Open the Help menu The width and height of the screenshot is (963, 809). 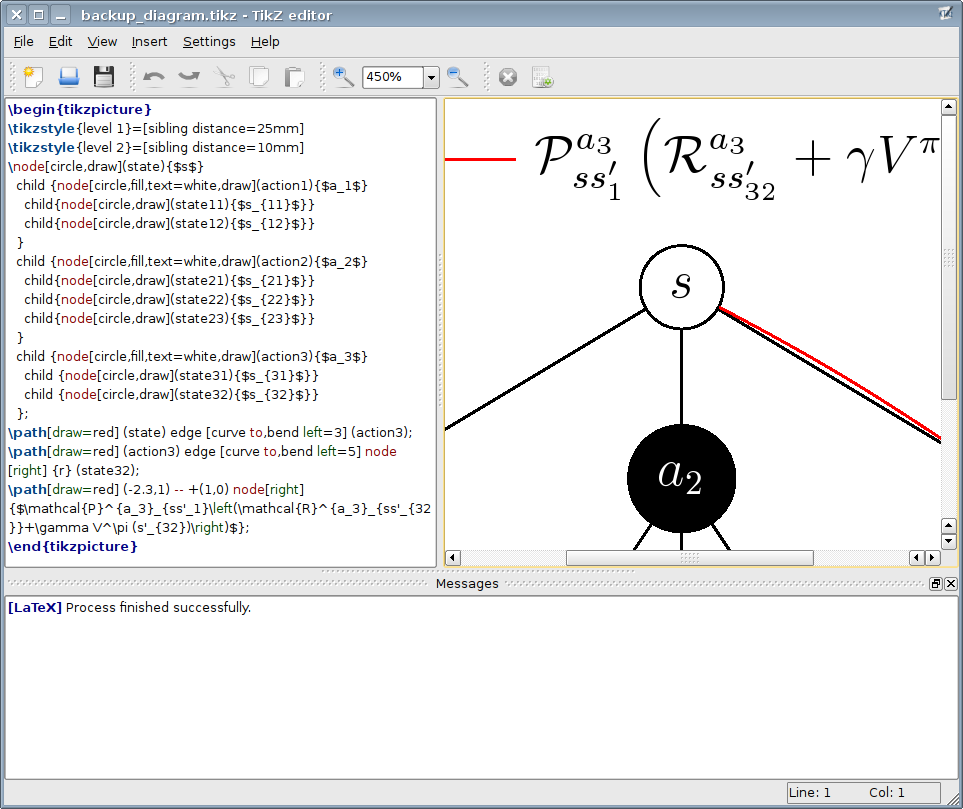tap(265, 42)
